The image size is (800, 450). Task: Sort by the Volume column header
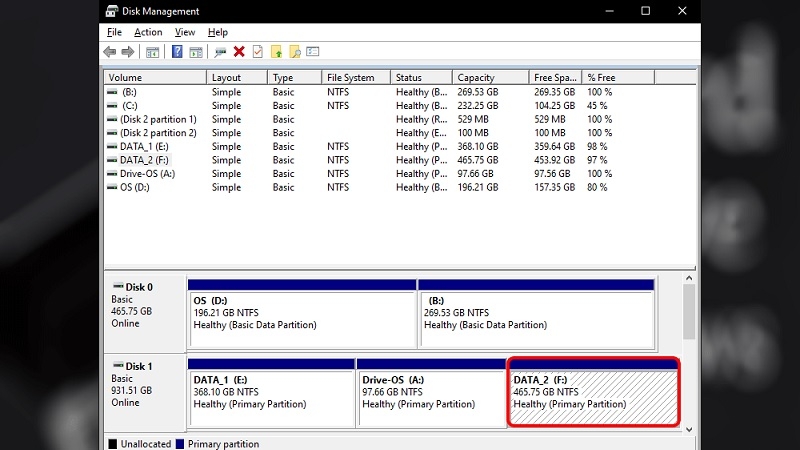[x=155, y=78]
